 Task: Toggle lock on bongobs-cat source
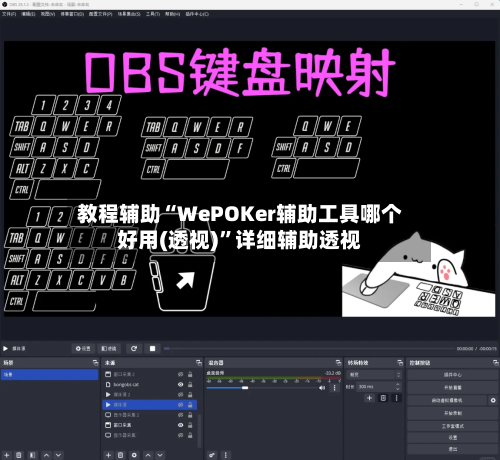coord(190,384)
